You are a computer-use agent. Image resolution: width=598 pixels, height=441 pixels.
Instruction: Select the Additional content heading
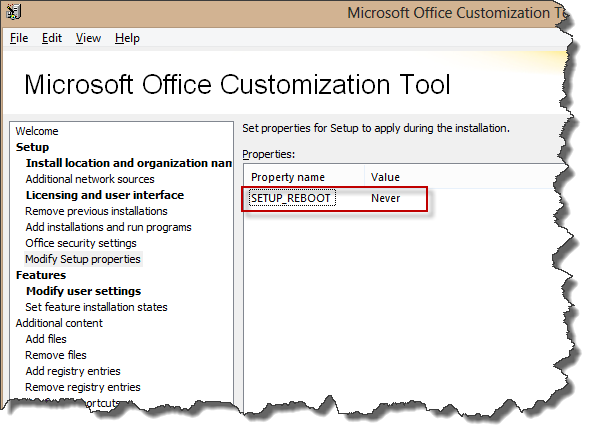click(59, 323)
